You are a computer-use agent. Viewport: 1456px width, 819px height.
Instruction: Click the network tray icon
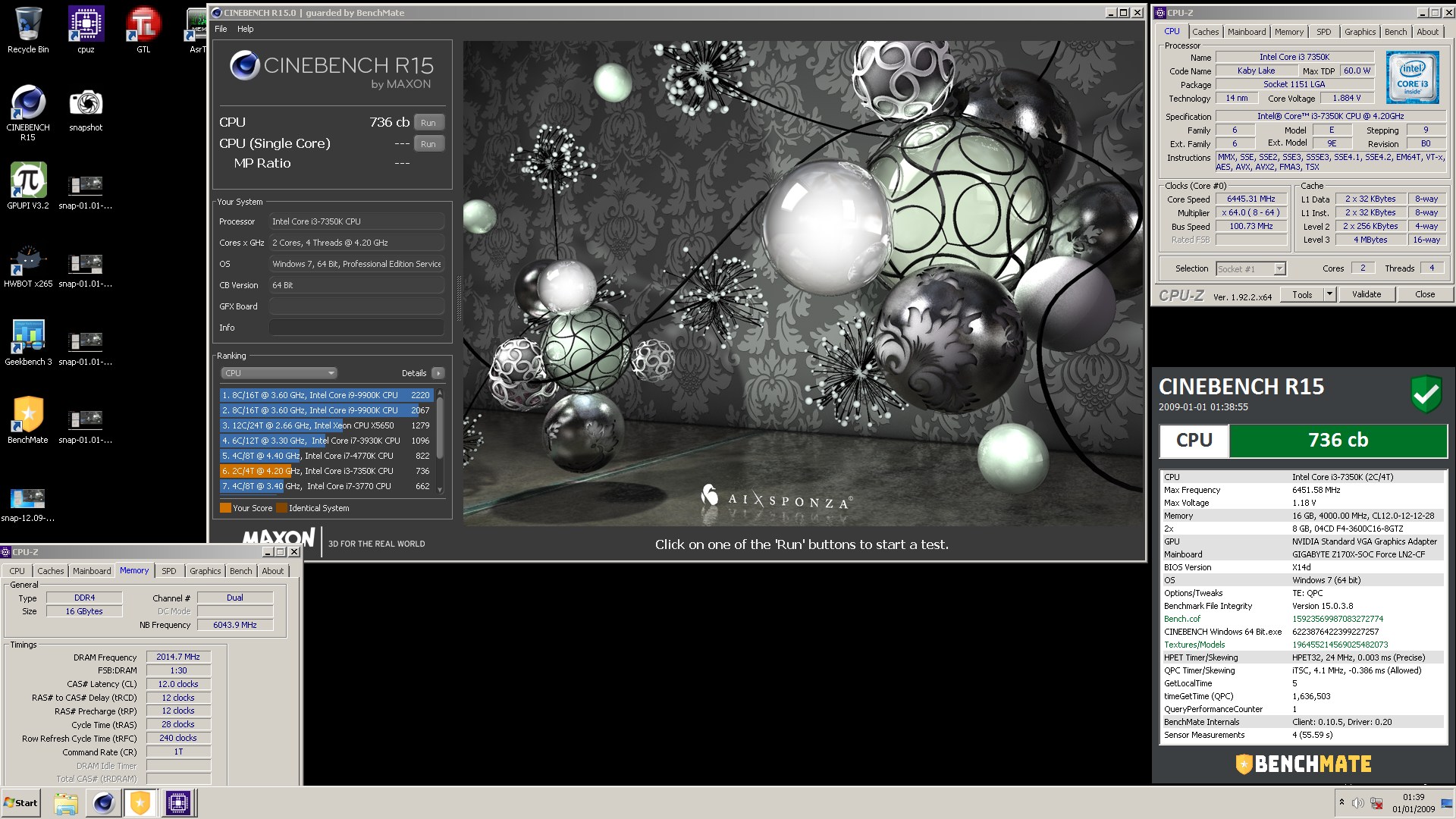coord(1376,803)
